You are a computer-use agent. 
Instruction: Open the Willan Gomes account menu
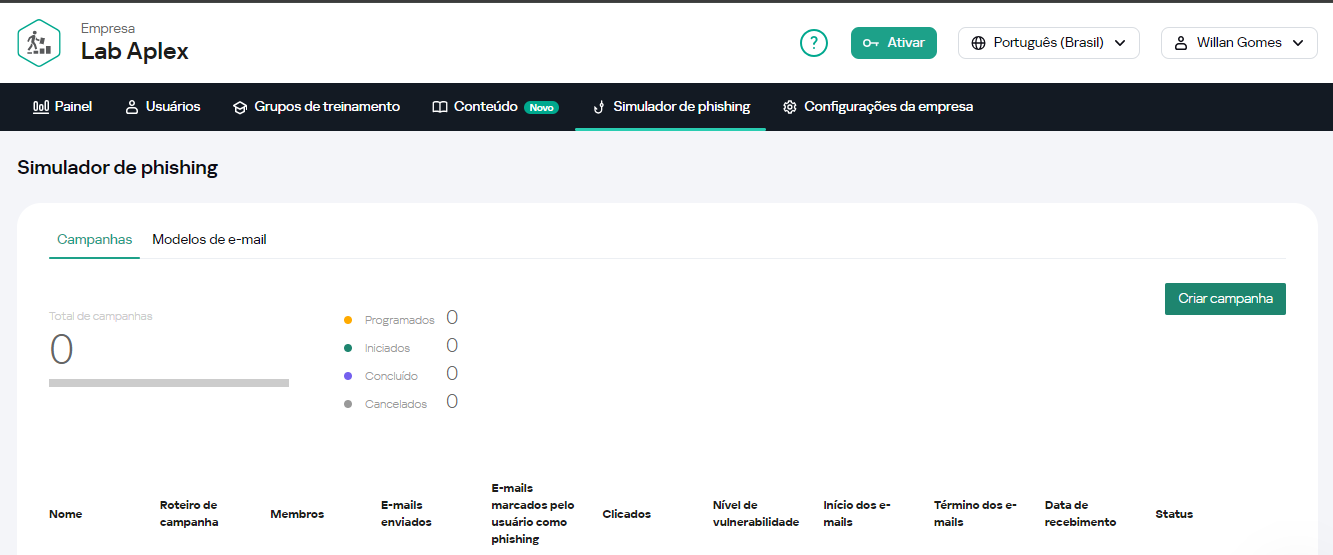[x=1239, y=43]
